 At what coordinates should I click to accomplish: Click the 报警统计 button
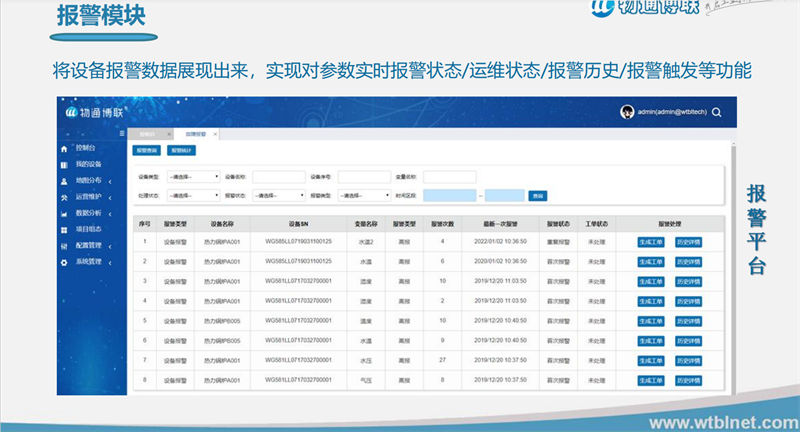182,150
